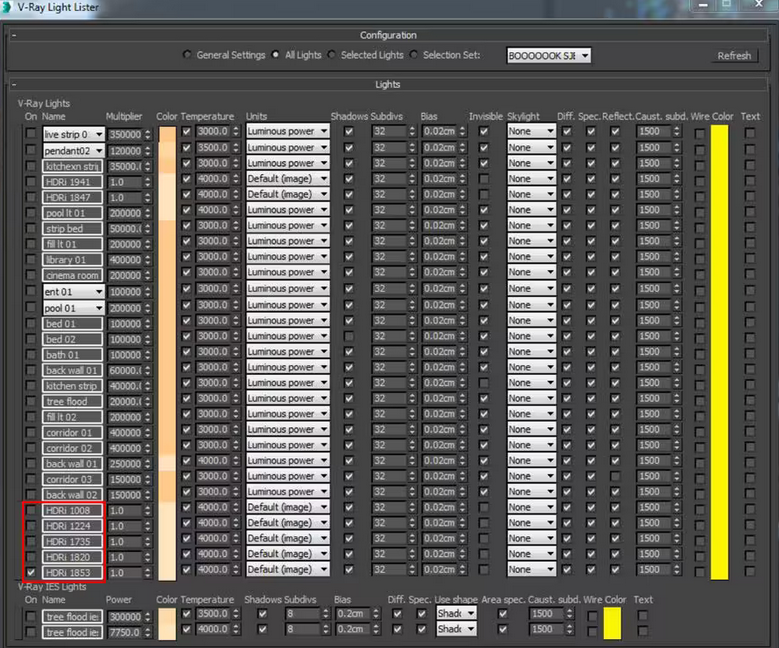Enable the HDRi 1008 light On checkbox

coord(31,510)
